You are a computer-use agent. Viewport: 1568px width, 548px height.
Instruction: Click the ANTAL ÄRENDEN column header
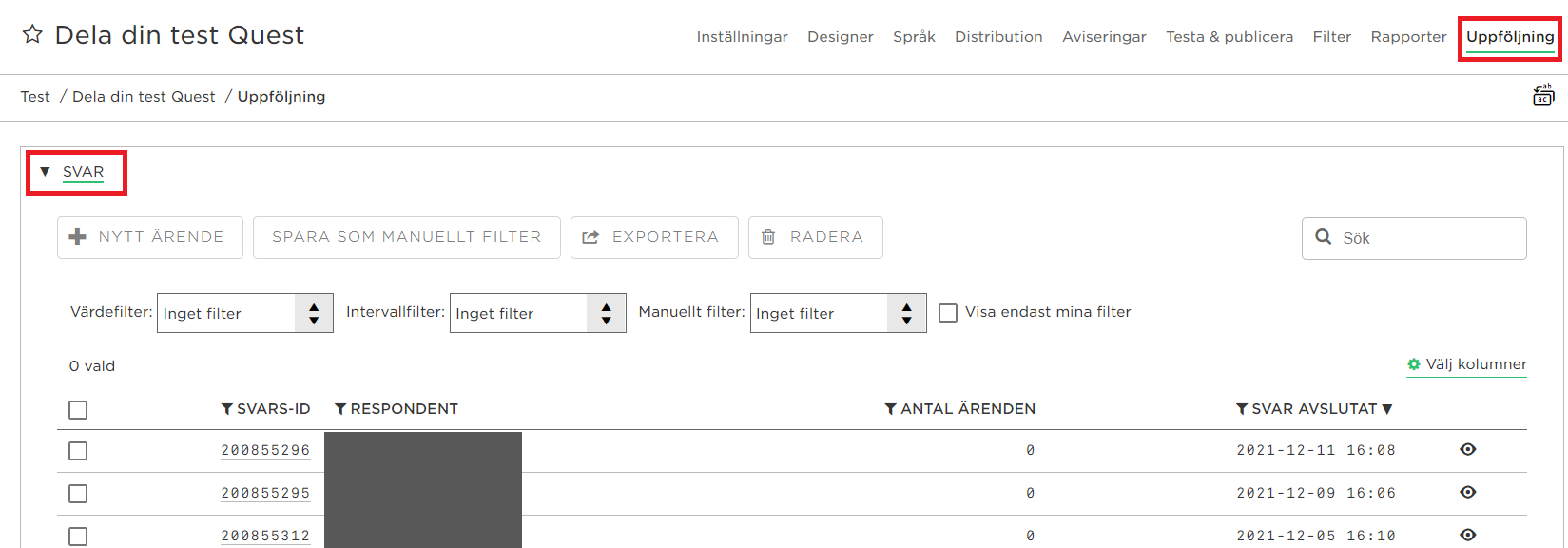coord(968,409)
